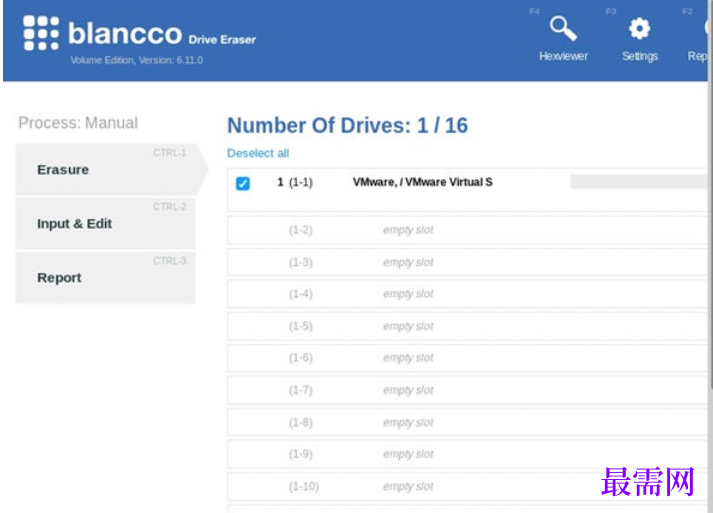Click the Hexviewer label text
This screenshot has height=513, width=713.
click(x=563, y=56)
